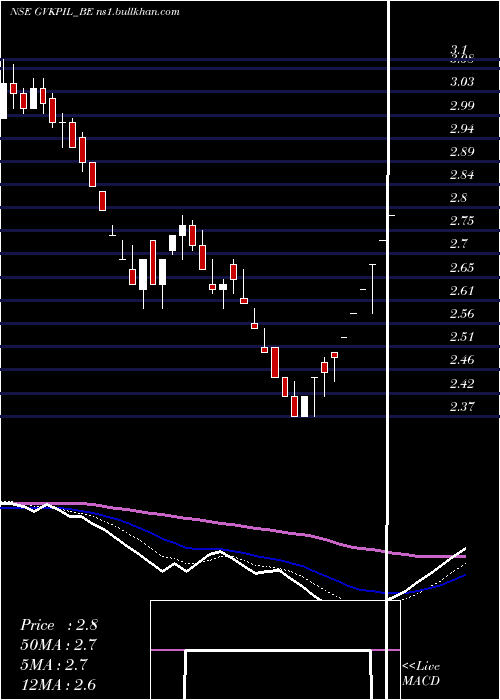Click the 2.46 price axis label

462,360
